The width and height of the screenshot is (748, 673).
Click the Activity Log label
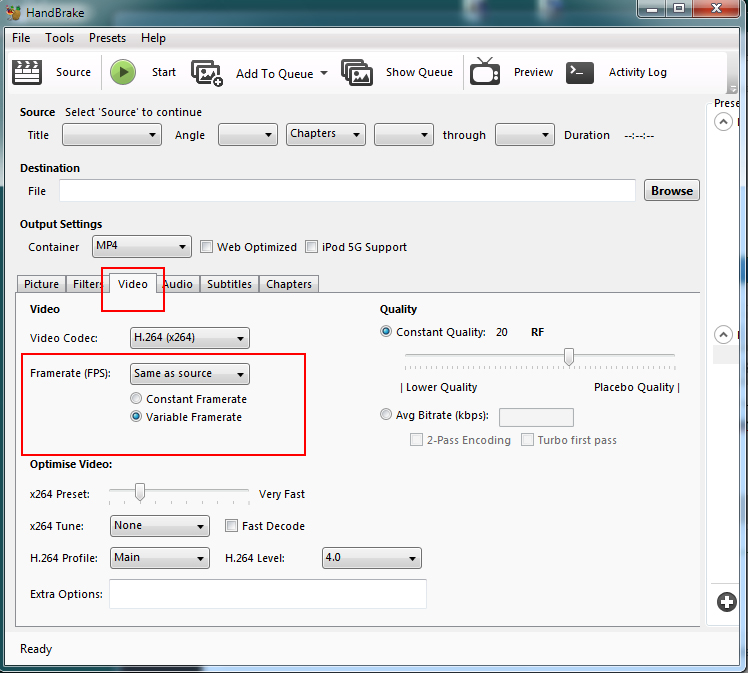[637, 72]
